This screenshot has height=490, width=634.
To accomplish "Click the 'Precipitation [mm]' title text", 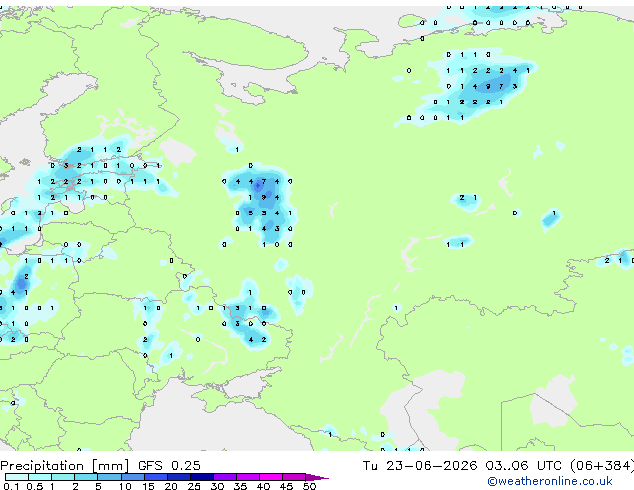I will tap(65, 466).
